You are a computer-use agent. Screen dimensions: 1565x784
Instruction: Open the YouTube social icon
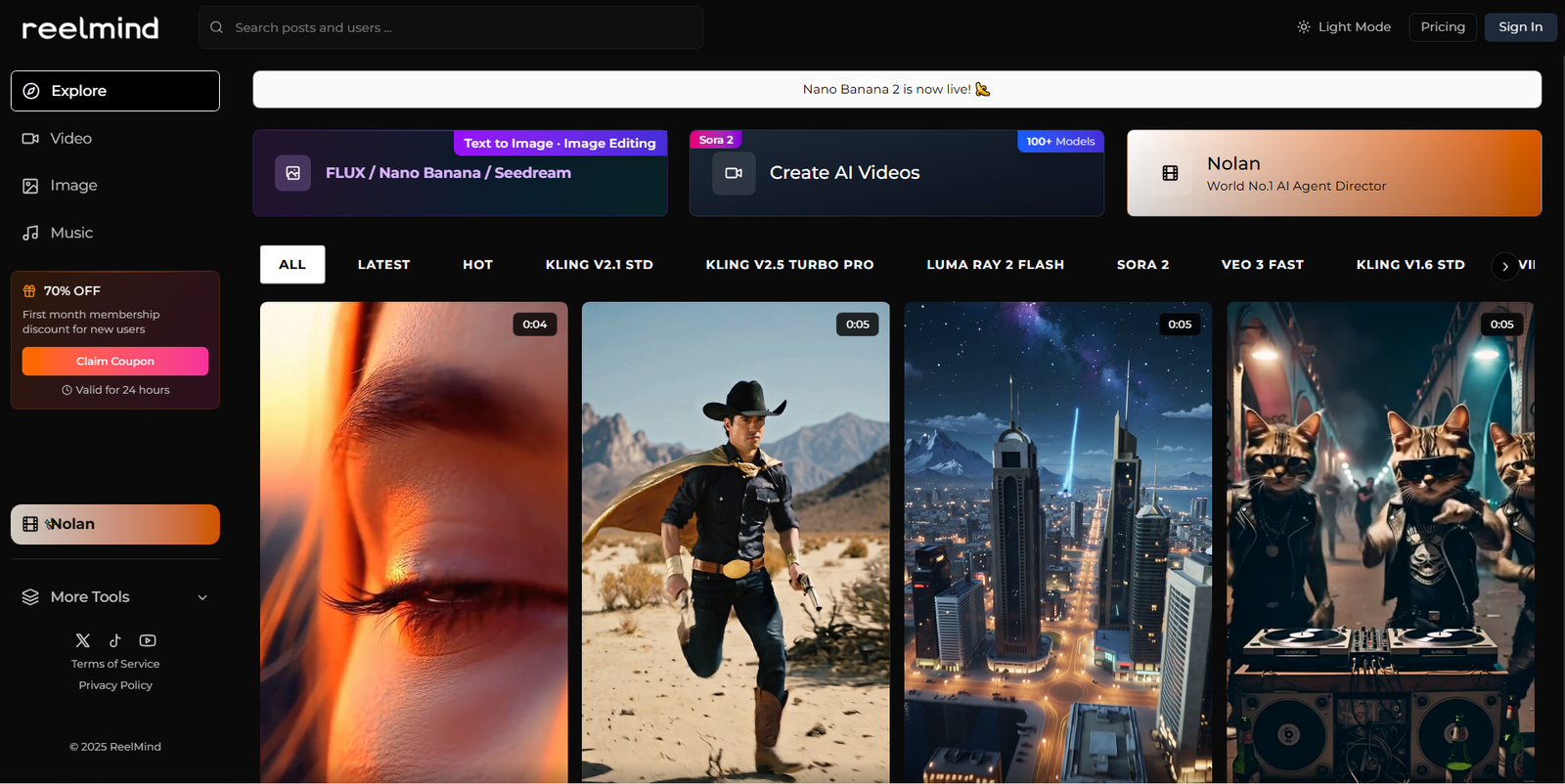coord(148,640)
